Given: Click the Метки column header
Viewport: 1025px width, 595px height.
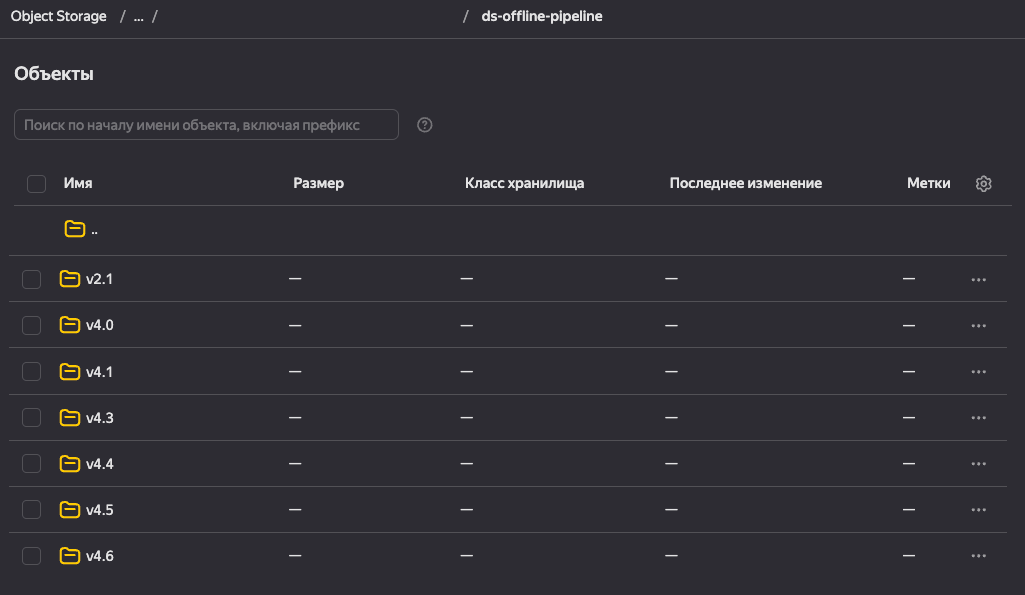Looking at the screenshot, I should 928,183.
